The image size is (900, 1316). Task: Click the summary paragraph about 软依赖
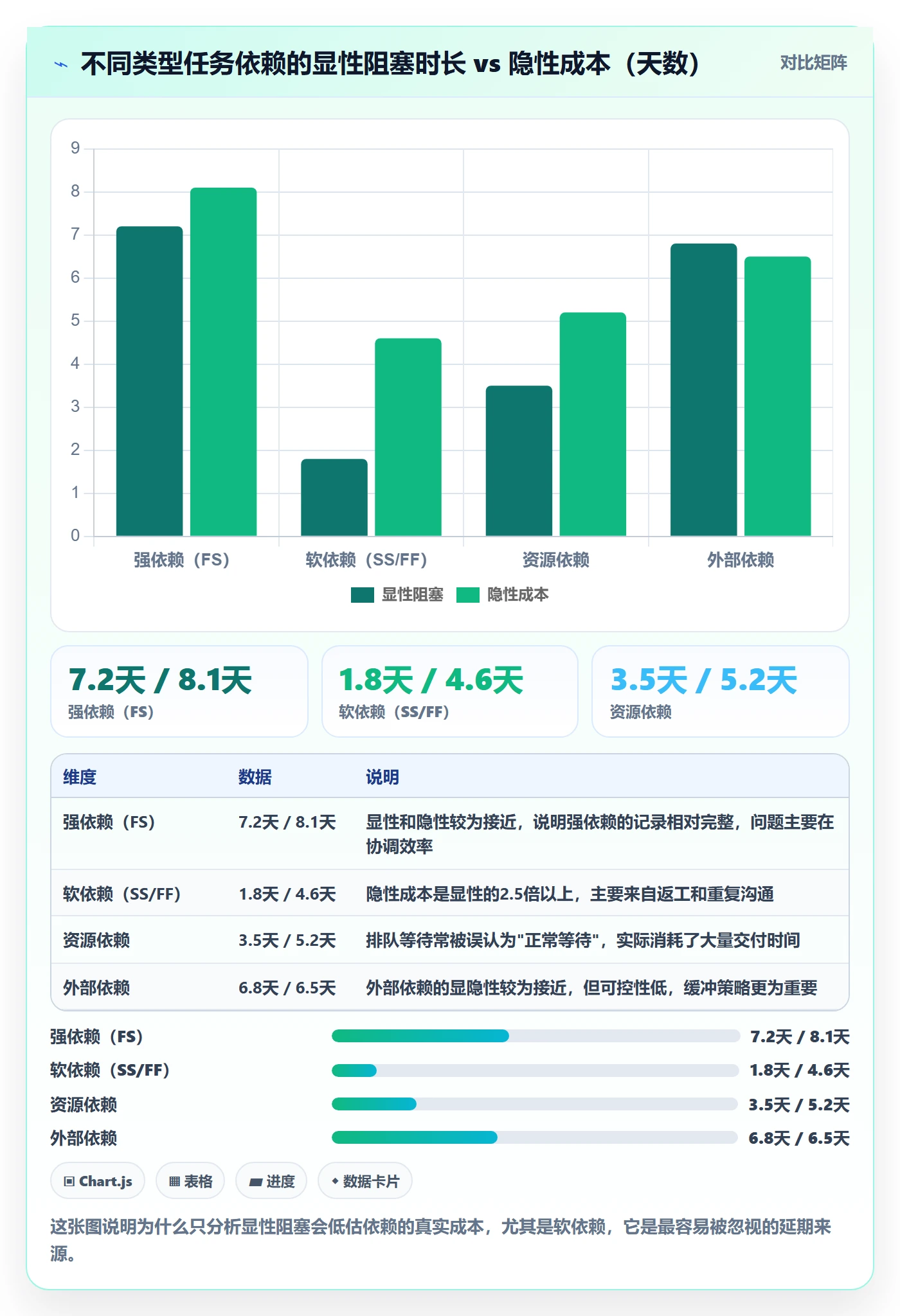(442, 1240)
